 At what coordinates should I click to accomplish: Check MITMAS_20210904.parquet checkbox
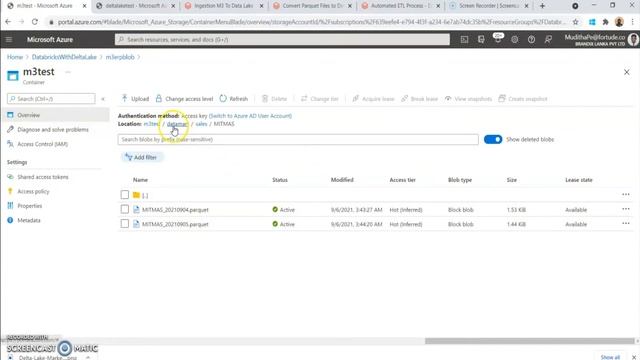pyautogui.click(x=124, y=209)
